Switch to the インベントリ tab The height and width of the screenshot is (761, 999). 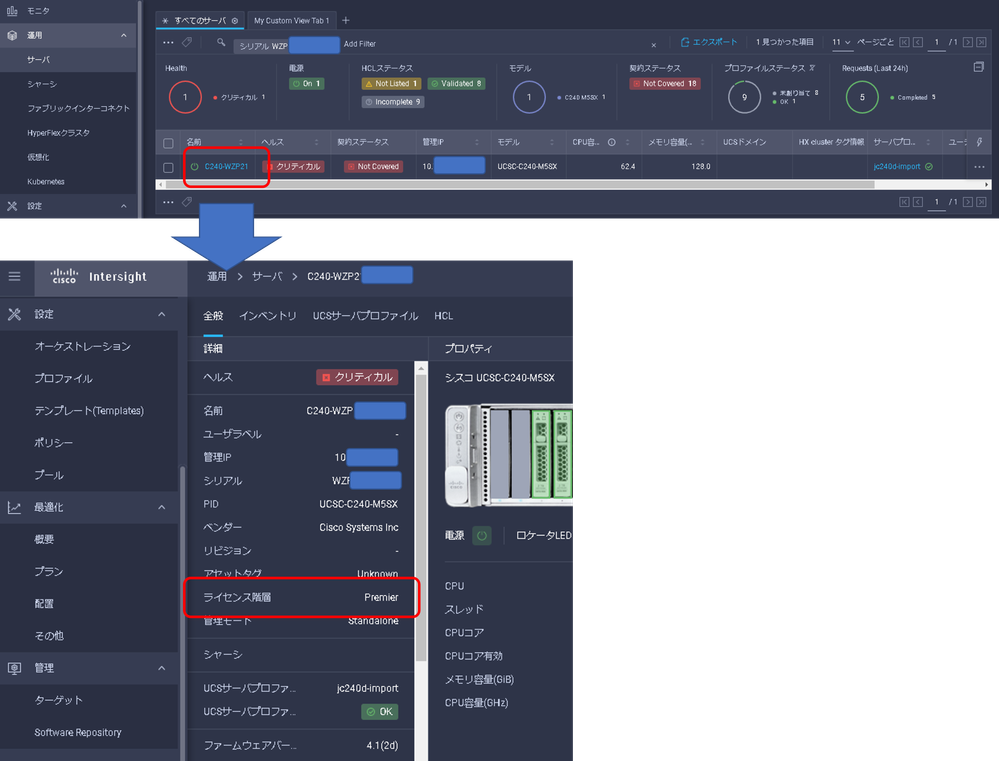tap(268, 315)
